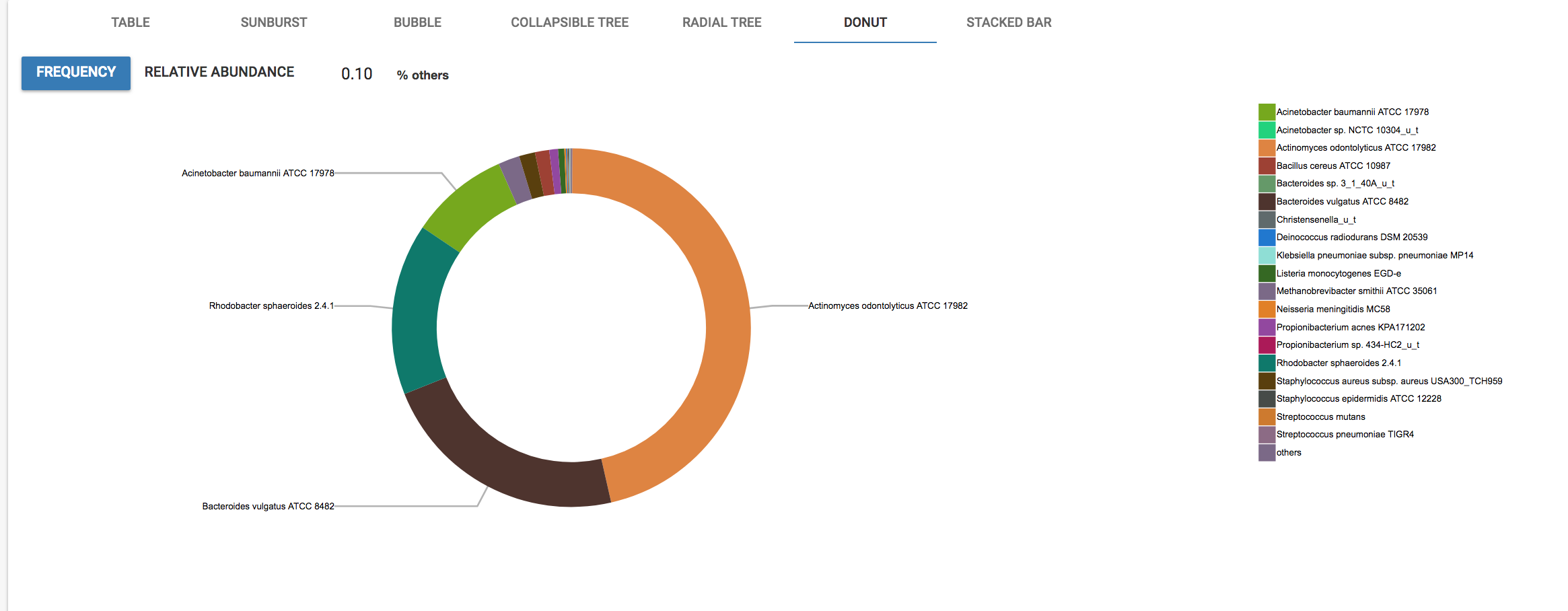Viewport: 1568px width, 611px height.
Task: Switch to the TABLE tab
Action: coord(131,22)
